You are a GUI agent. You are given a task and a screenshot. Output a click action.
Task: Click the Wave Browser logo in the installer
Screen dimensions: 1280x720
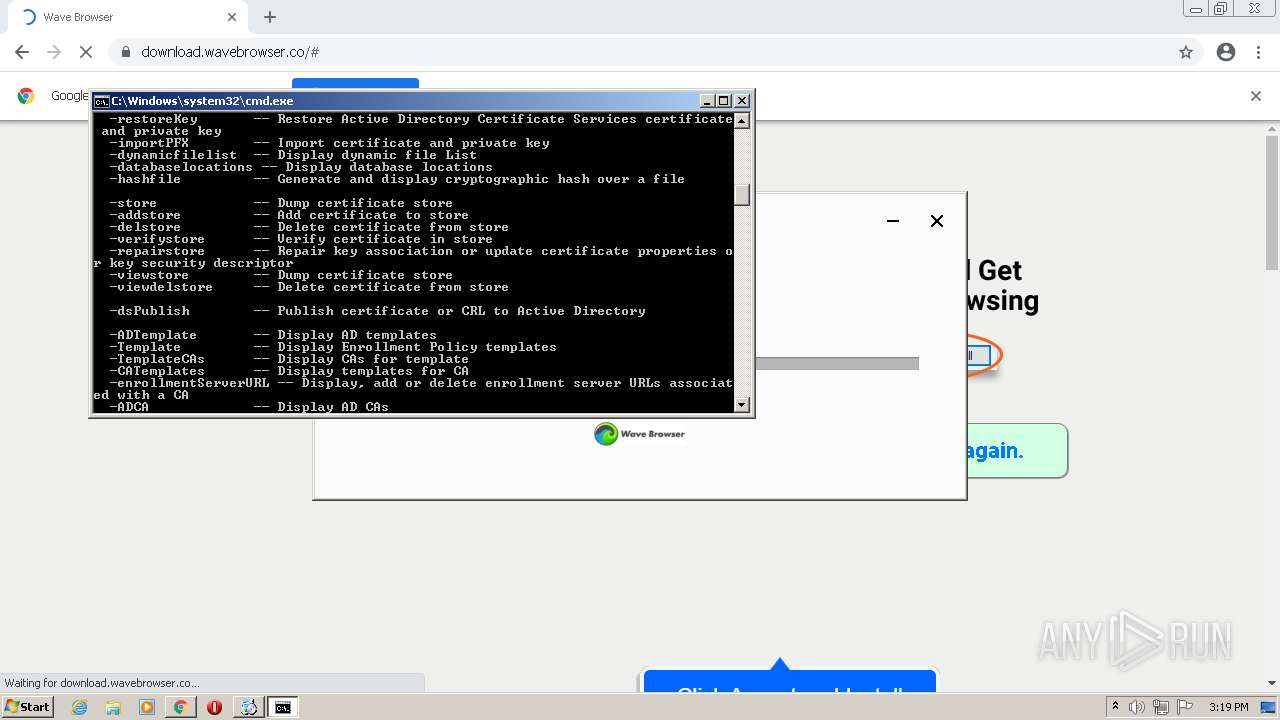(x=640, y=434)
